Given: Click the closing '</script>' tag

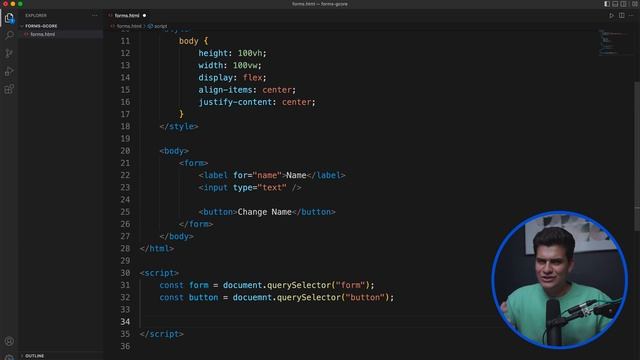Looking at the screenshot, I should [162, 334].
